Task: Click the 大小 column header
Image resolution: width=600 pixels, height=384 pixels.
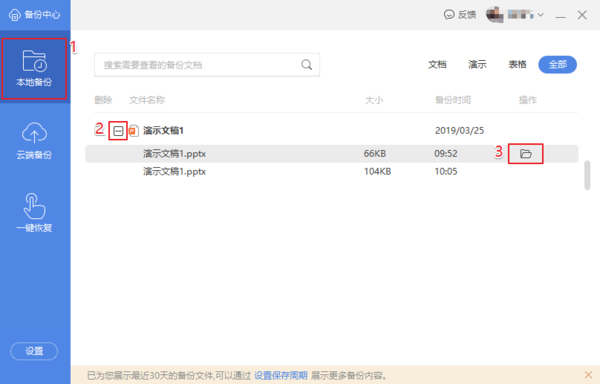Action: [374, 100]
